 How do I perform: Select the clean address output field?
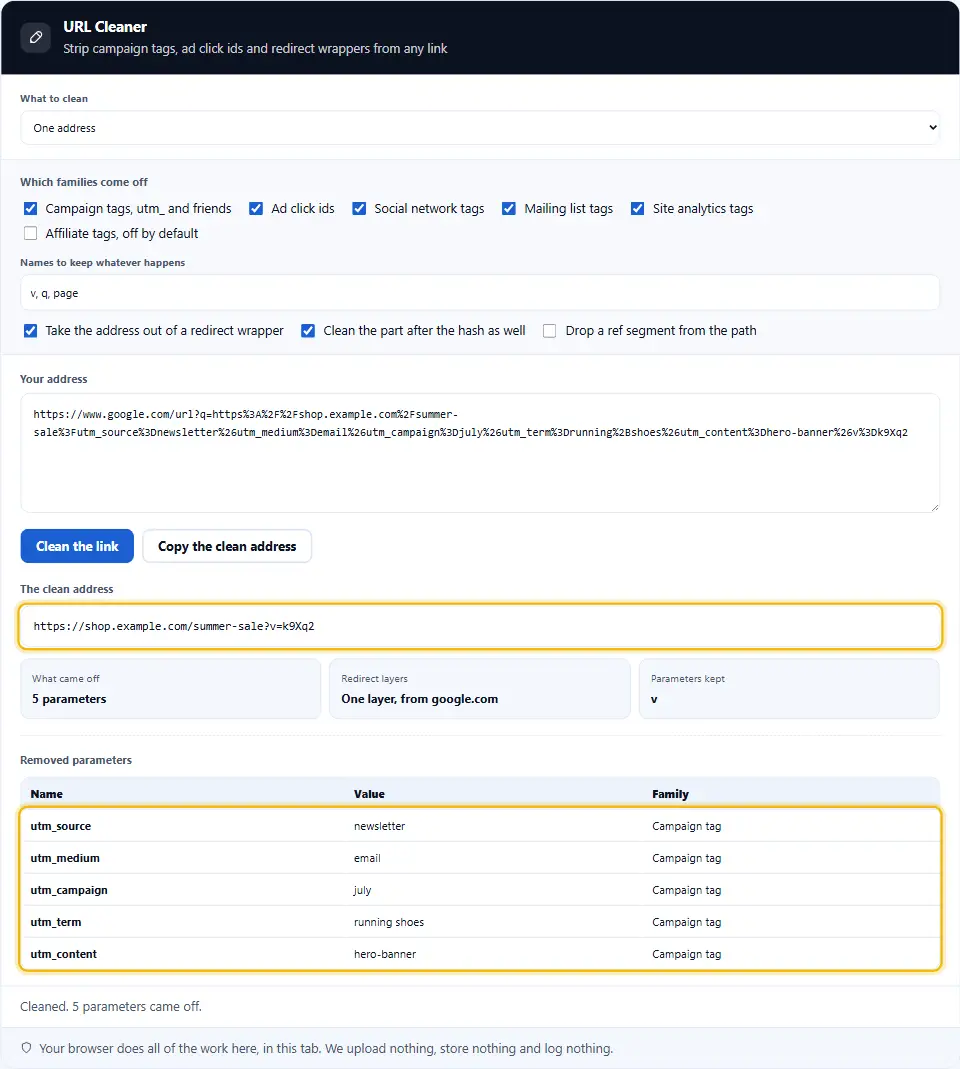point(480,626)
